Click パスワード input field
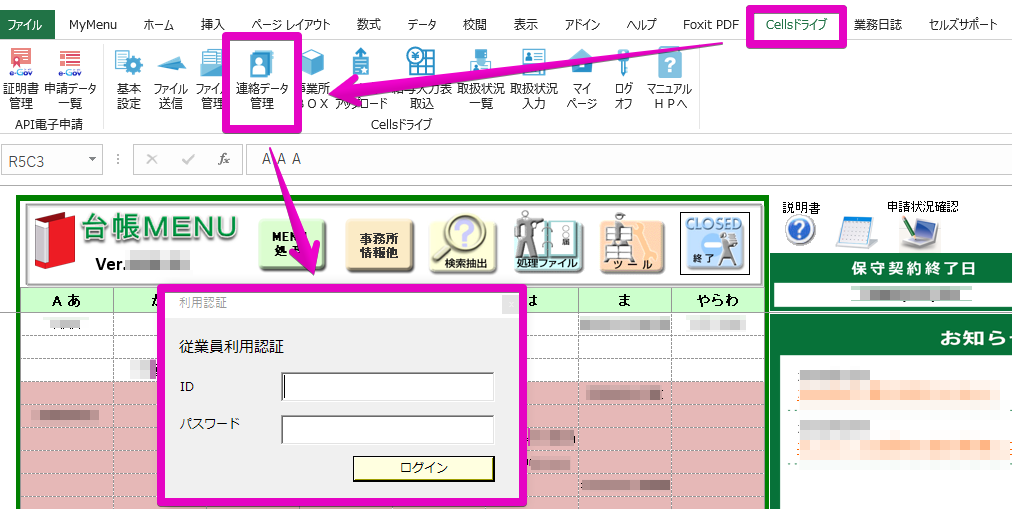1012x510 pixels. pyautogui.click(x=388, y=429)
